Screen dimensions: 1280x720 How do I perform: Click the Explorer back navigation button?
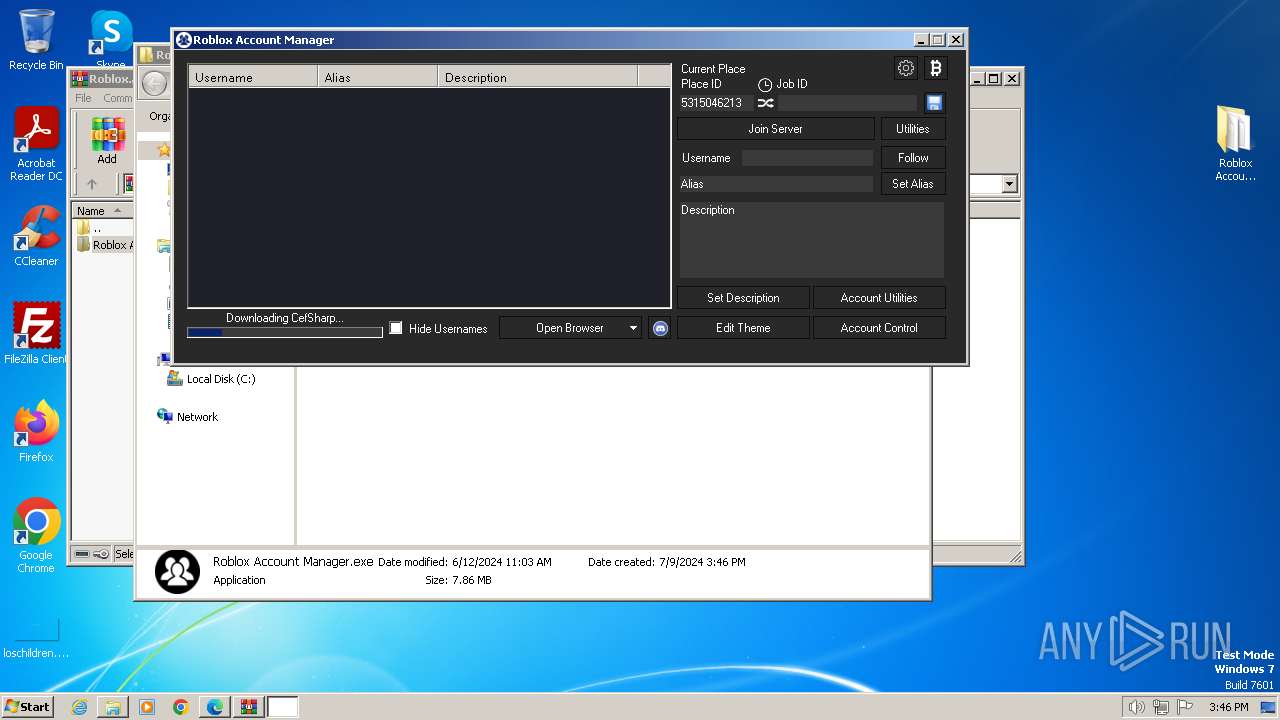pos(154,84)
